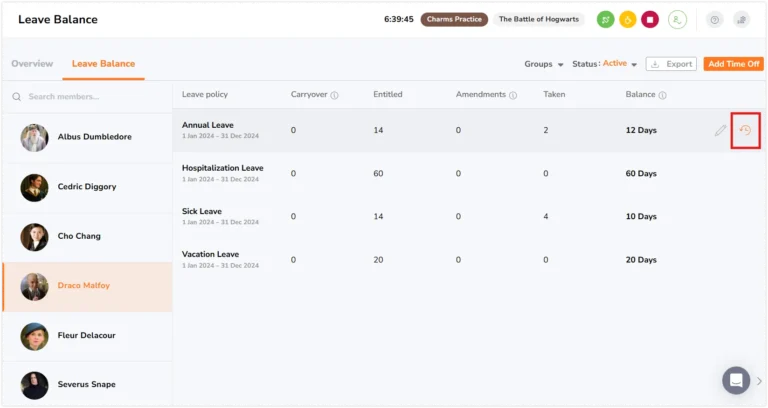Click the 20 Days balance value
Viewport: 768px width, 408px height.
[x=641, y=260]
